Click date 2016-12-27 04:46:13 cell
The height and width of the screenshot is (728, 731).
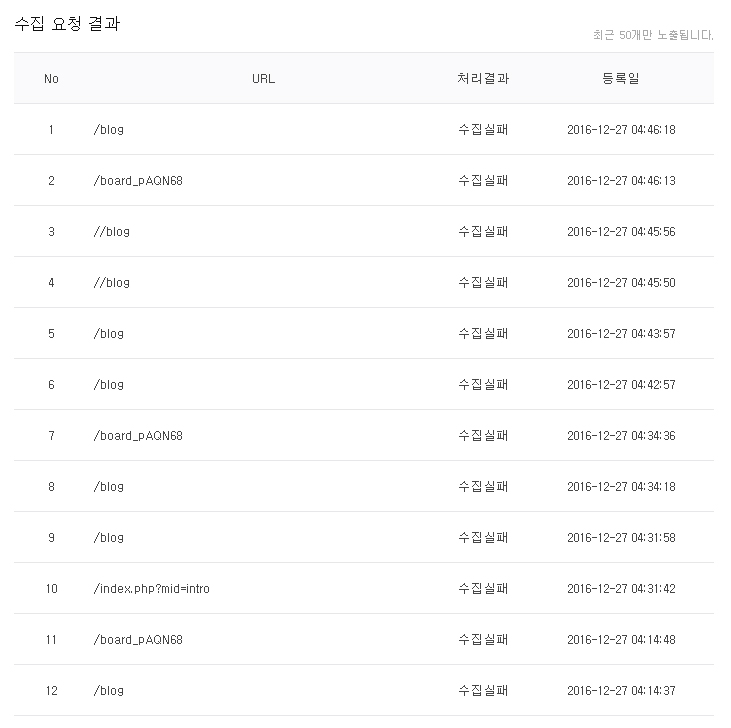[621, 180]
